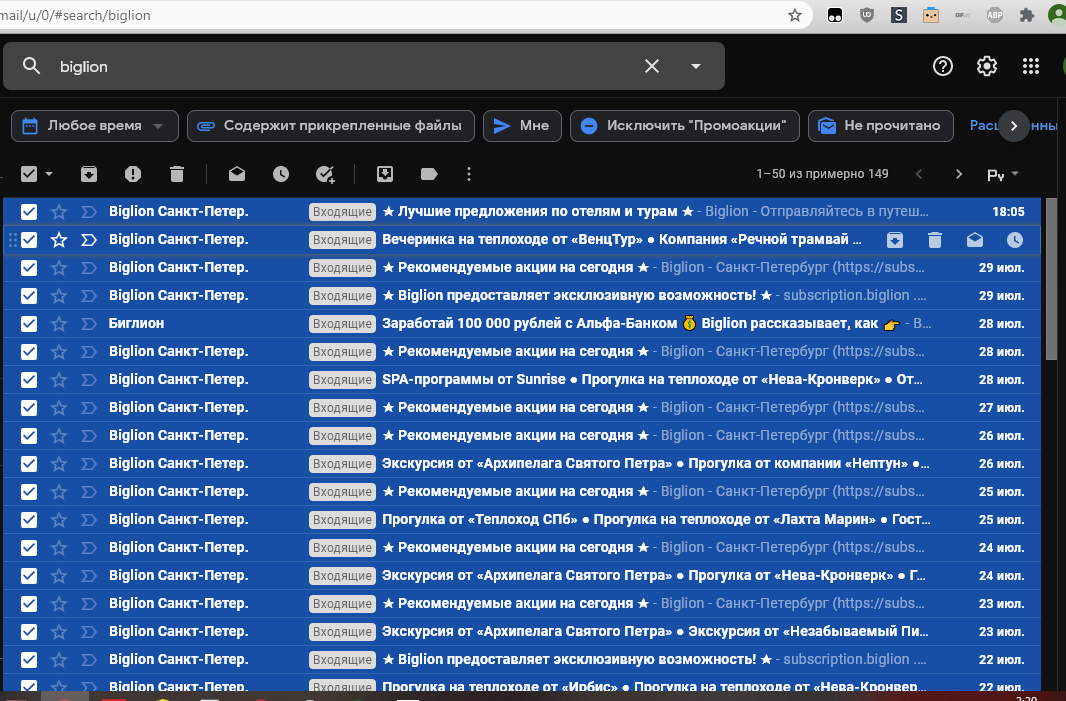Toggle the select-all checkbox in toolbar
Viewport: 1066px width, 701px height.
(x=29, y=174)
